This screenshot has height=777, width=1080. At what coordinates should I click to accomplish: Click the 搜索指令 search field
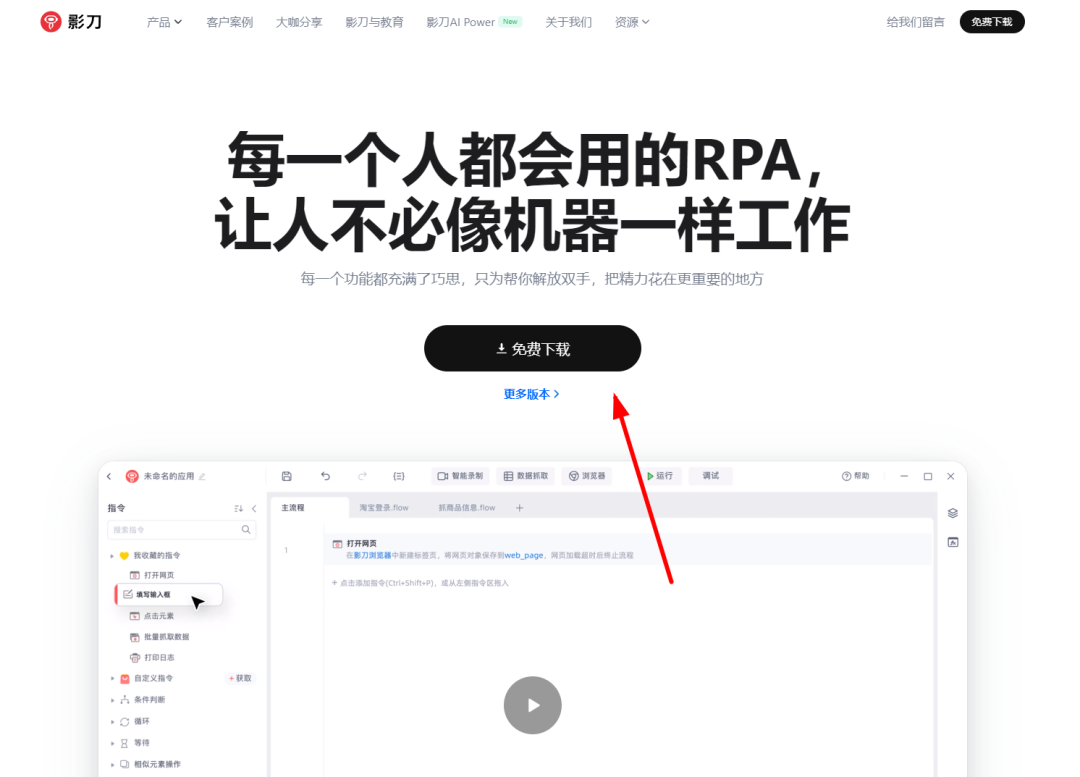click(182, 530)
